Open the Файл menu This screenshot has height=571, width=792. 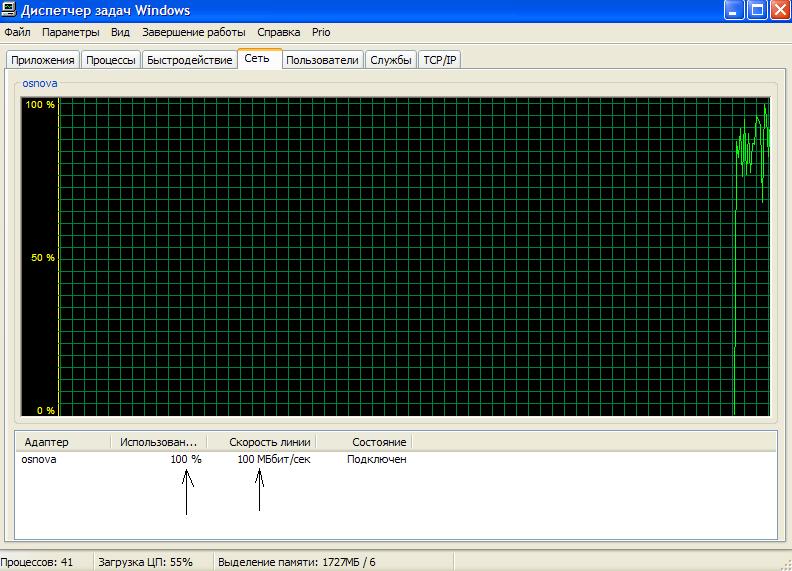click(x=17, y=32)
